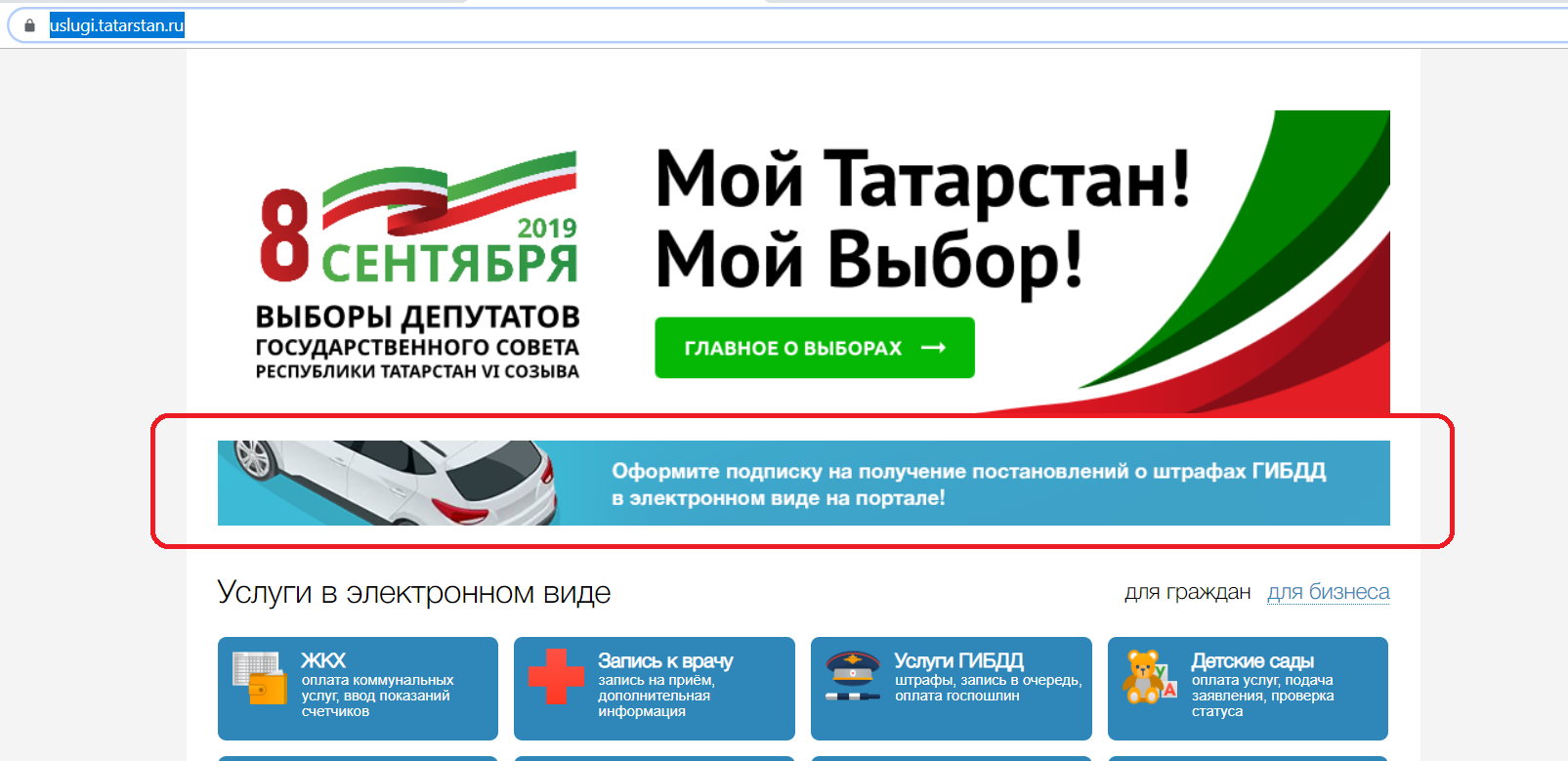This screenshot has height=761, width=1568.
Task: Click the Tatarstan flag ribbon in election logo
Action: pyautogui.click(x=449, y=192)
